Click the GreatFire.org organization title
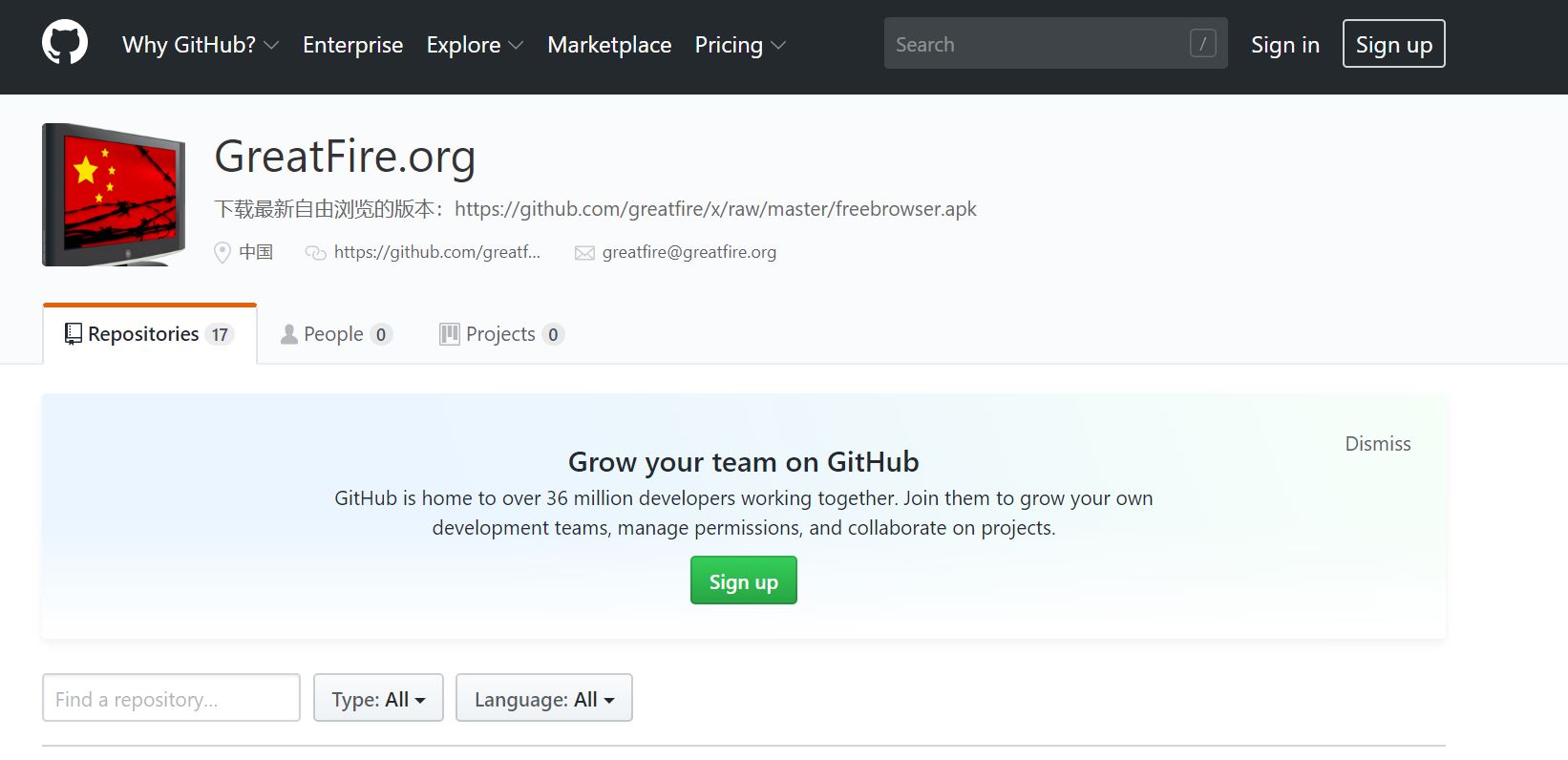The height and width of the screenshot is (760, 1568). pyautogui.click(x=345, y=157)
